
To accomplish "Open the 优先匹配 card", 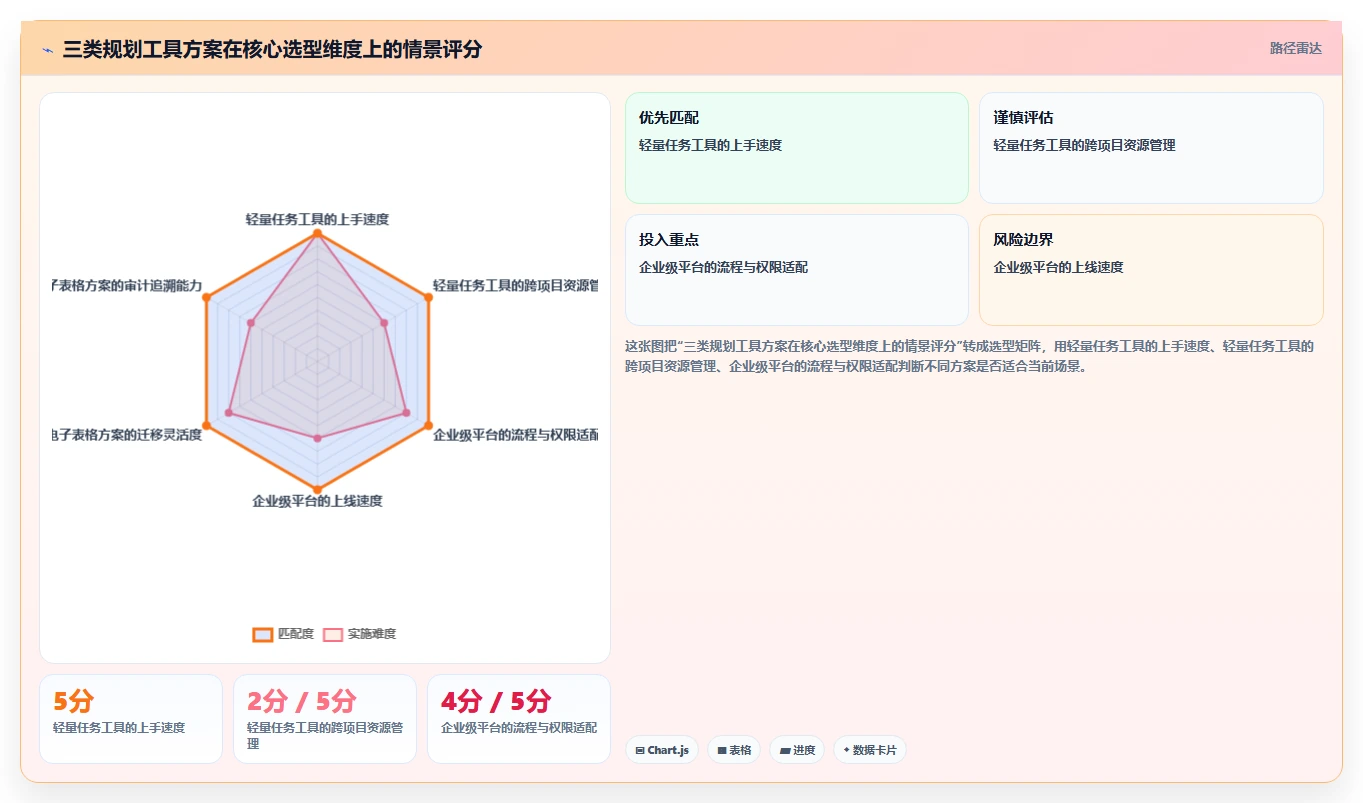I will click(797, 148).
